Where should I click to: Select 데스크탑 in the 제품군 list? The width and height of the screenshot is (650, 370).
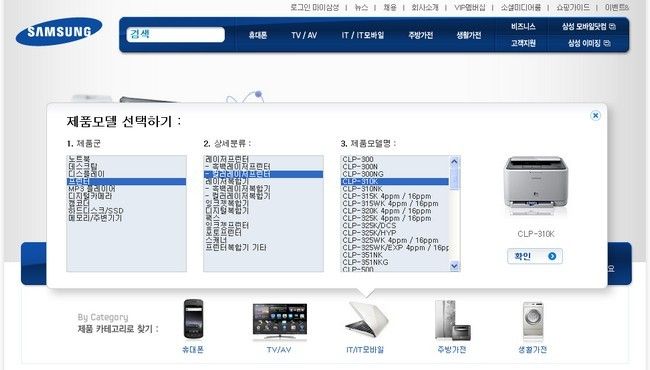tap(126, 167)
